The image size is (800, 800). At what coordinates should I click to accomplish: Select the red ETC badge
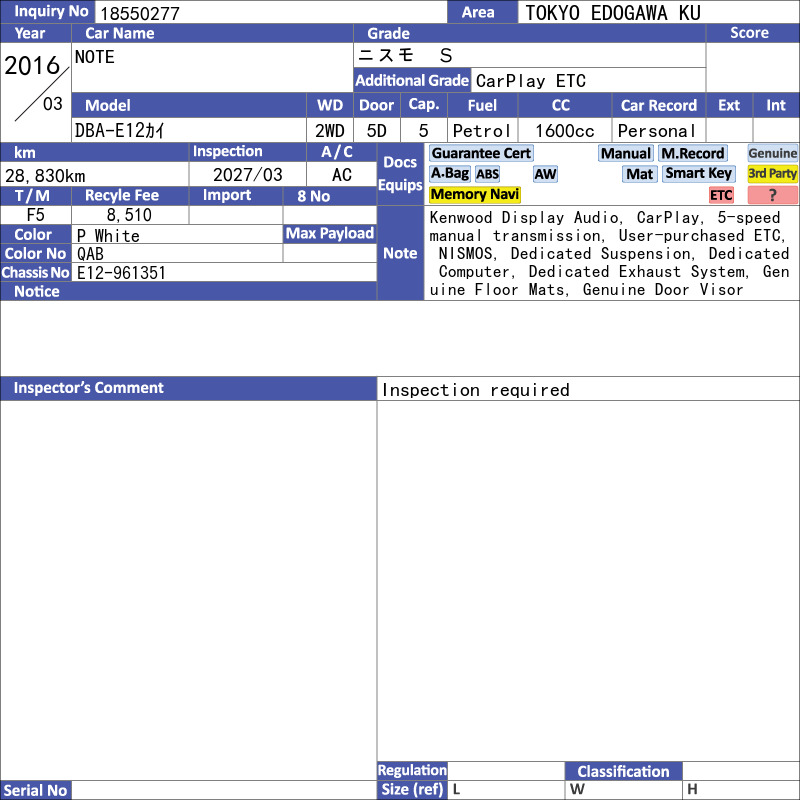coord(721,195)
